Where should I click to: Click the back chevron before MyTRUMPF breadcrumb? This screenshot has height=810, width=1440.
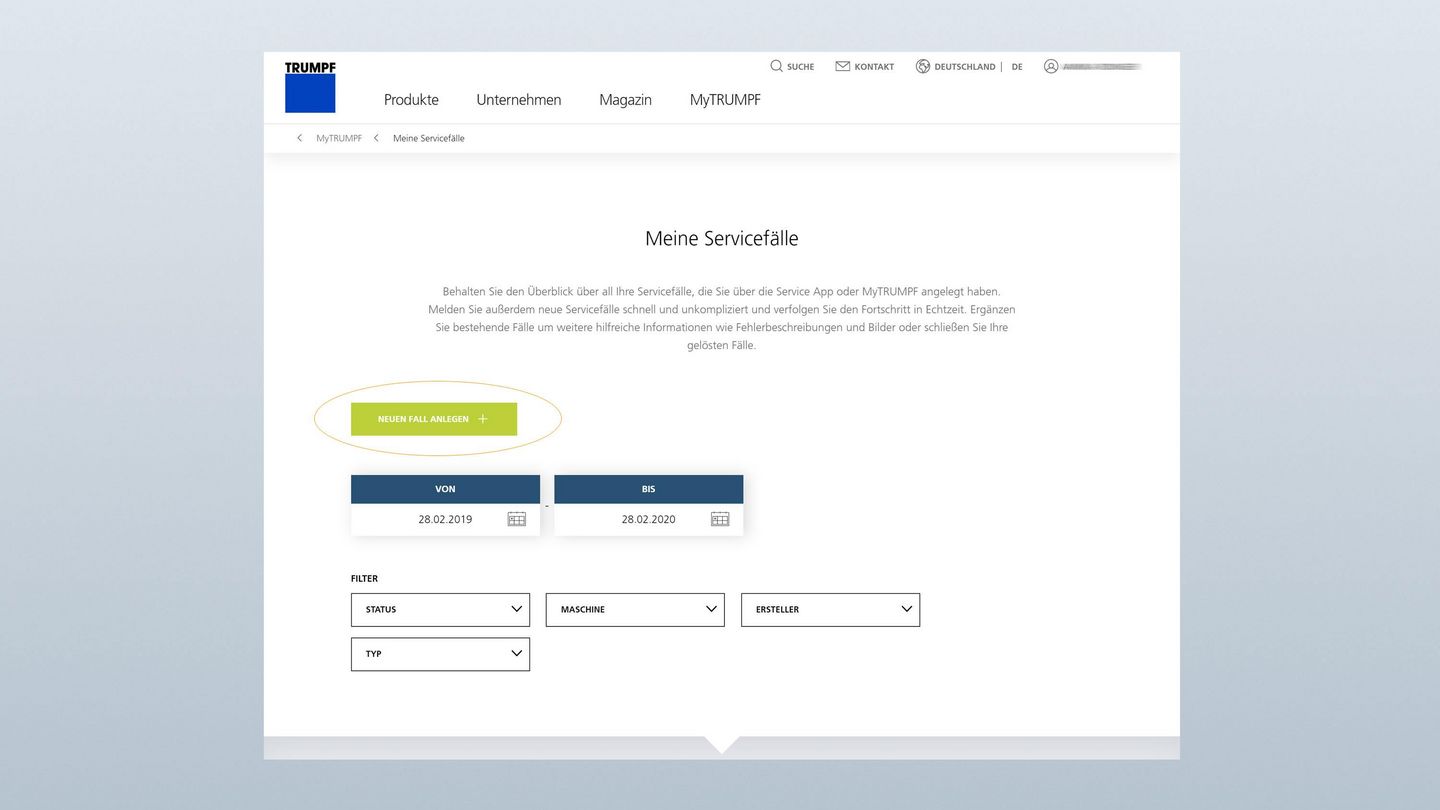tap(299, 138)
